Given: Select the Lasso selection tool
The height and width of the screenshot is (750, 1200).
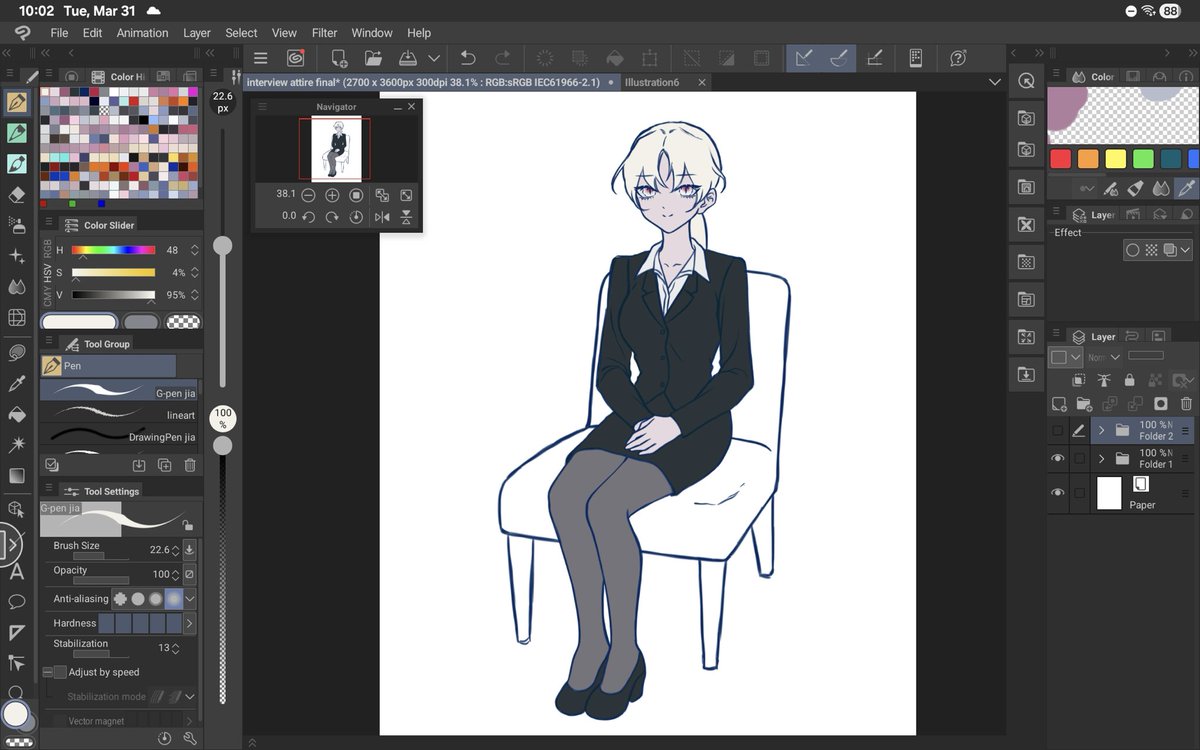Looking at the screenshot, I should tap(17, 352).
